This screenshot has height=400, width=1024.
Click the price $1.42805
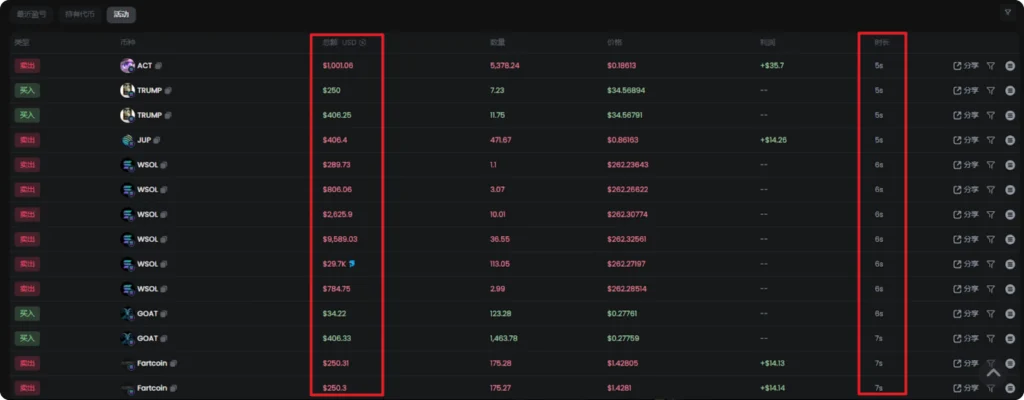pyautogui.click(x=623, y=364)
